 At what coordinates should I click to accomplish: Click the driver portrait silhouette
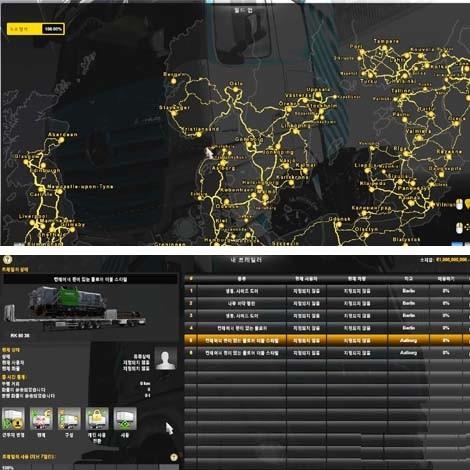click(x=166, y=359)
